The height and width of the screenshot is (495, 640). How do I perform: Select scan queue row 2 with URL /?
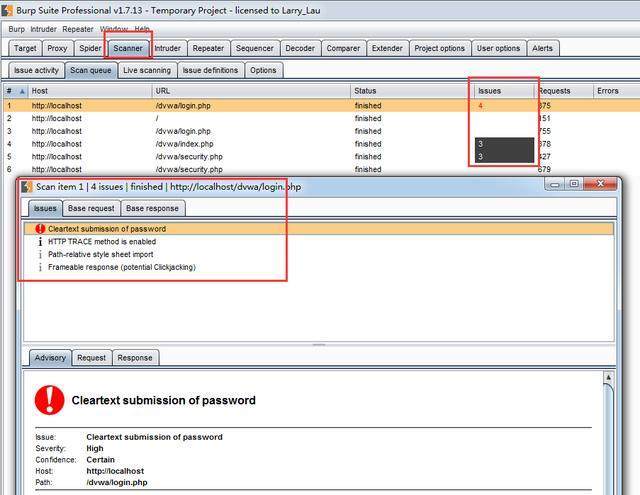320,118
